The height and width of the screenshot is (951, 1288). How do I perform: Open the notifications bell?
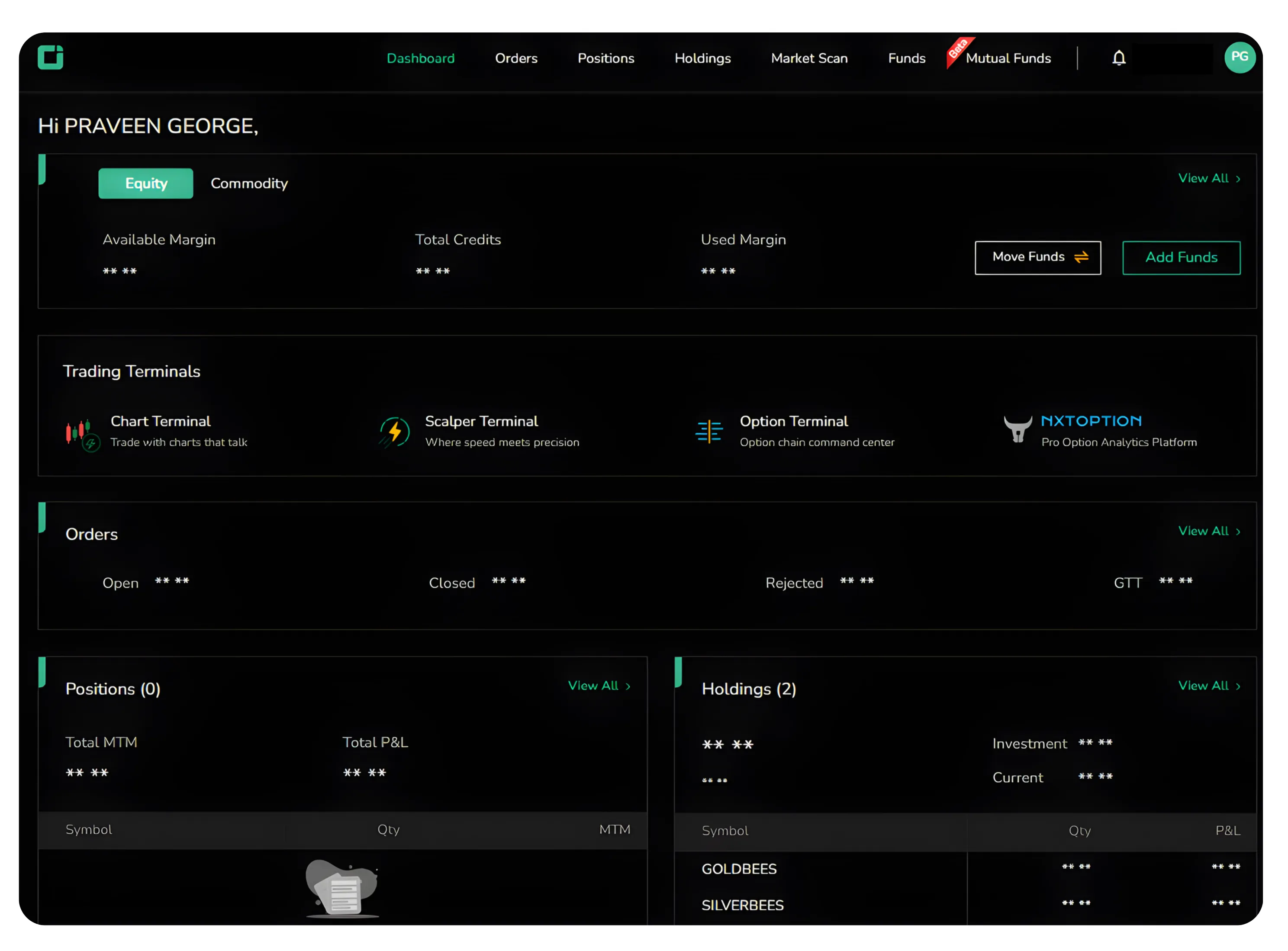click(x=1117, y=58)
